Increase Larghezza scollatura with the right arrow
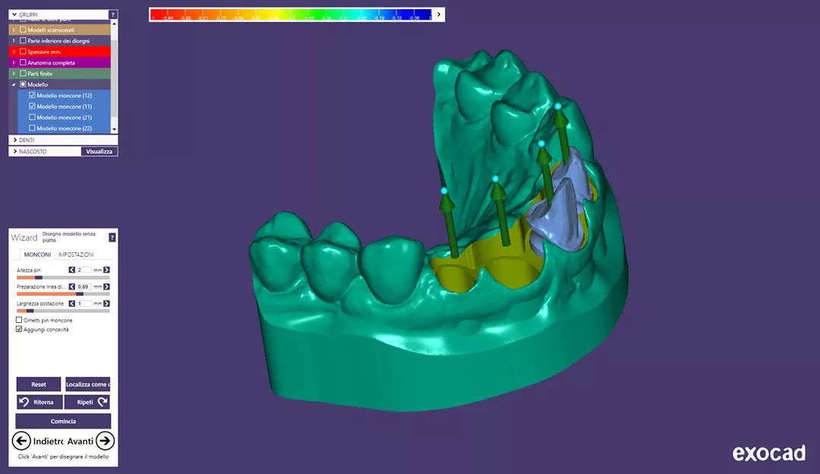820x474 pixels. click(x=107, y=303)
